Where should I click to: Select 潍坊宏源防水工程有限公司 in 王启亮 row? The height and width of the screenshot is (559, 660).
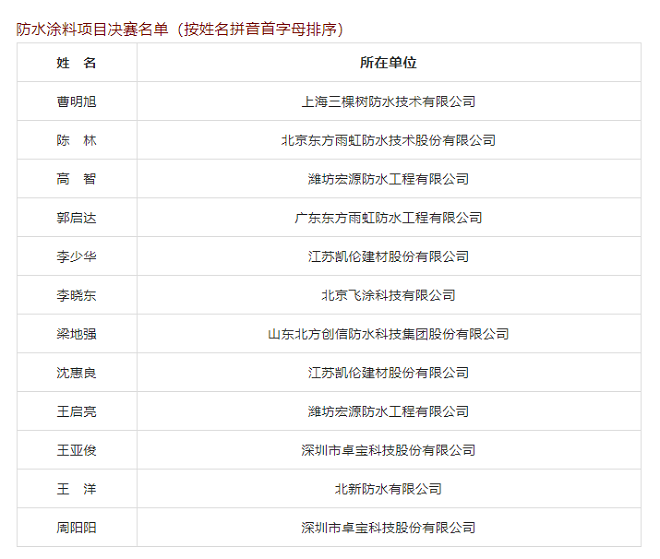(x=388, y=411)
